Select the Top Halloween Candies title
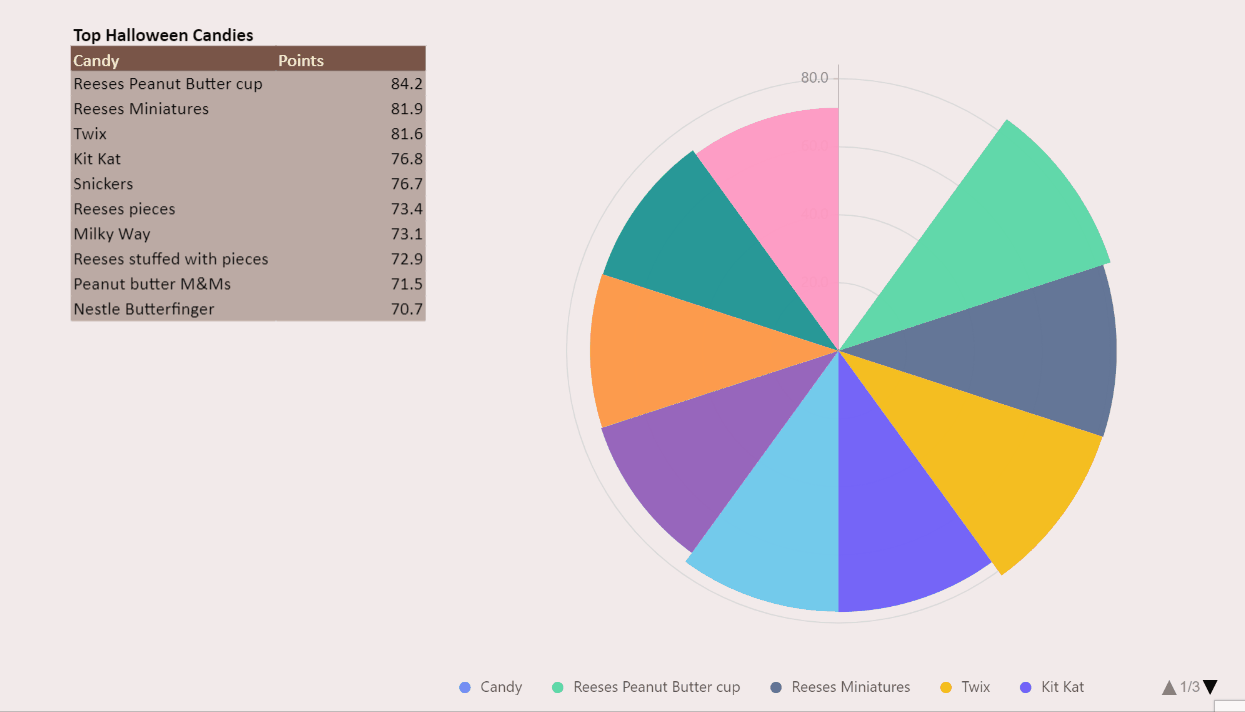This screenshot has width=1245, height=712. 163,35
